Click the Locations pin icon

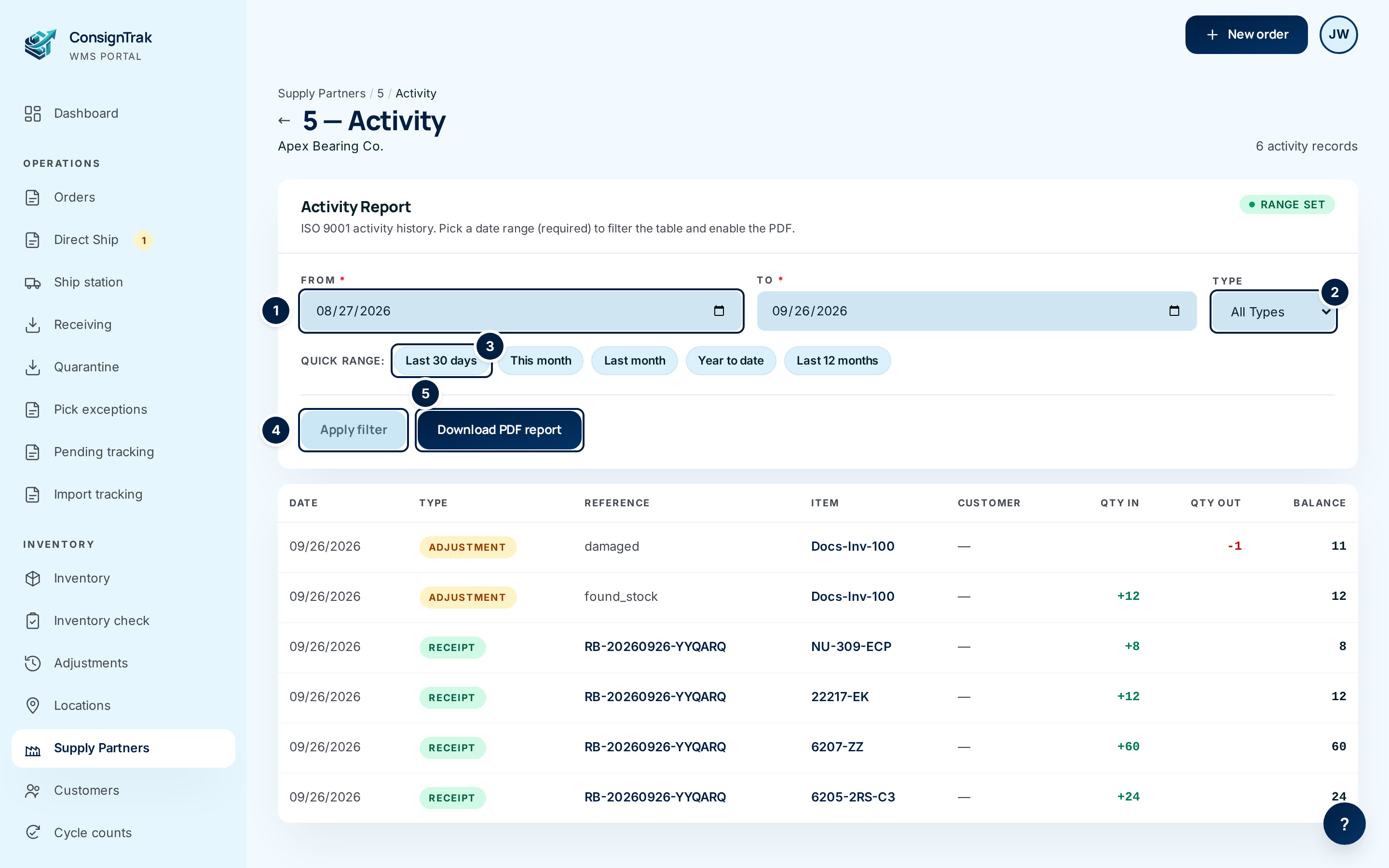(33, 706)
